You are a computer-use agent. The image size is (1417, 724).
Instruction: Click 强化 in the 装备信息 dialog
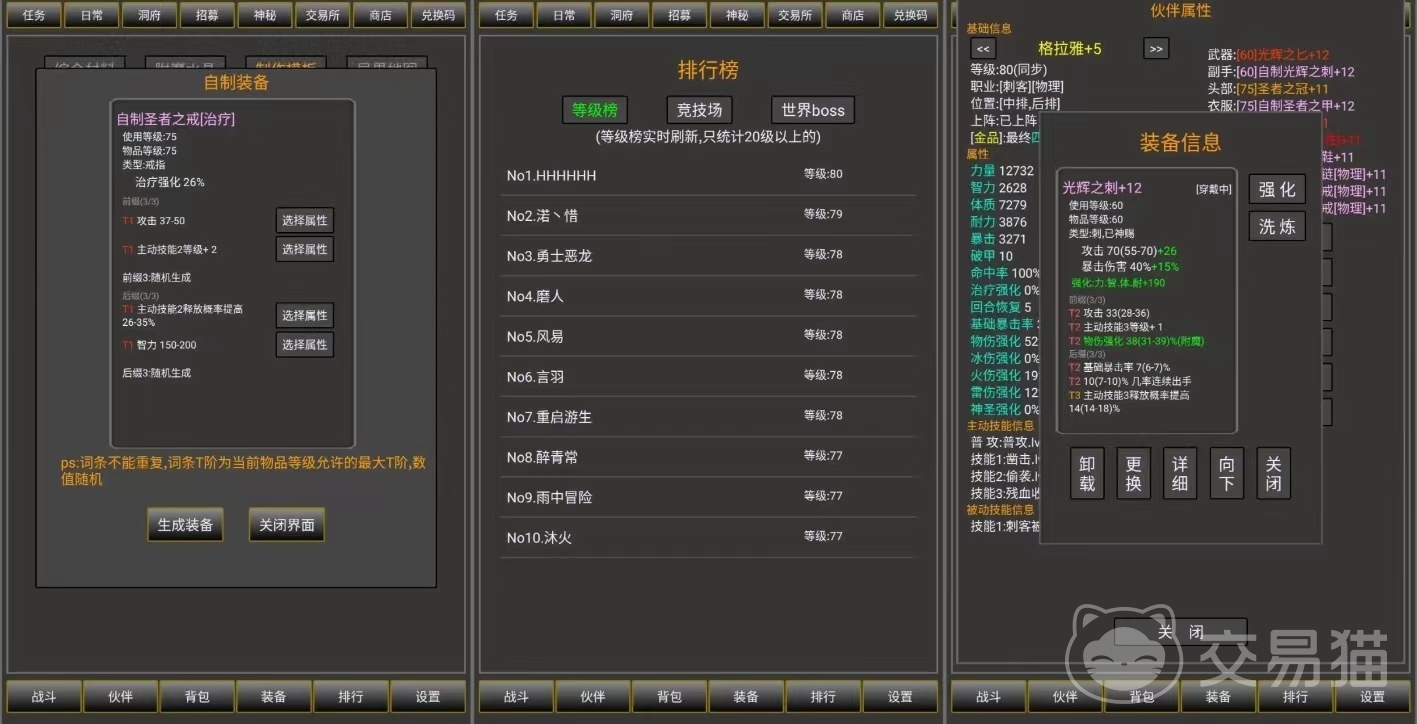click(1277, 190)
